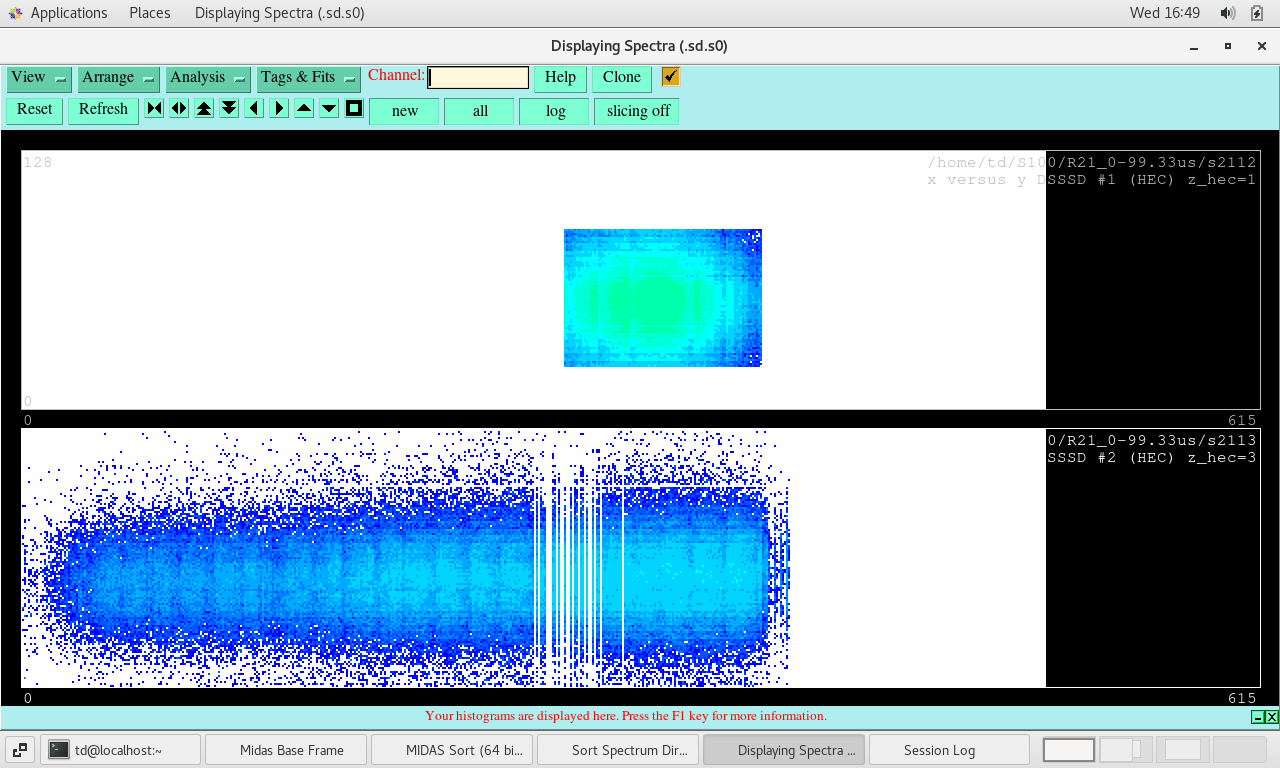1280x768 pixels.
Task: Click the double up-arrow vertical scale icon
Action: pyautogui.click(x=204, y=109)
